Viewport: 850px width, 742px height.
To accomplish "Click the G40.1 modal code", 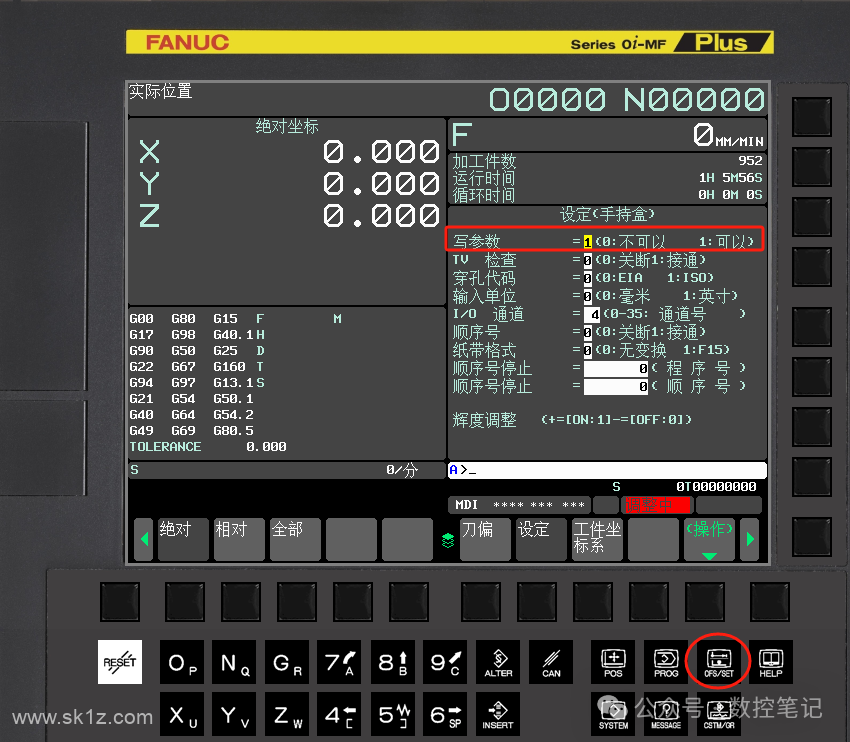I will (234, 335).
